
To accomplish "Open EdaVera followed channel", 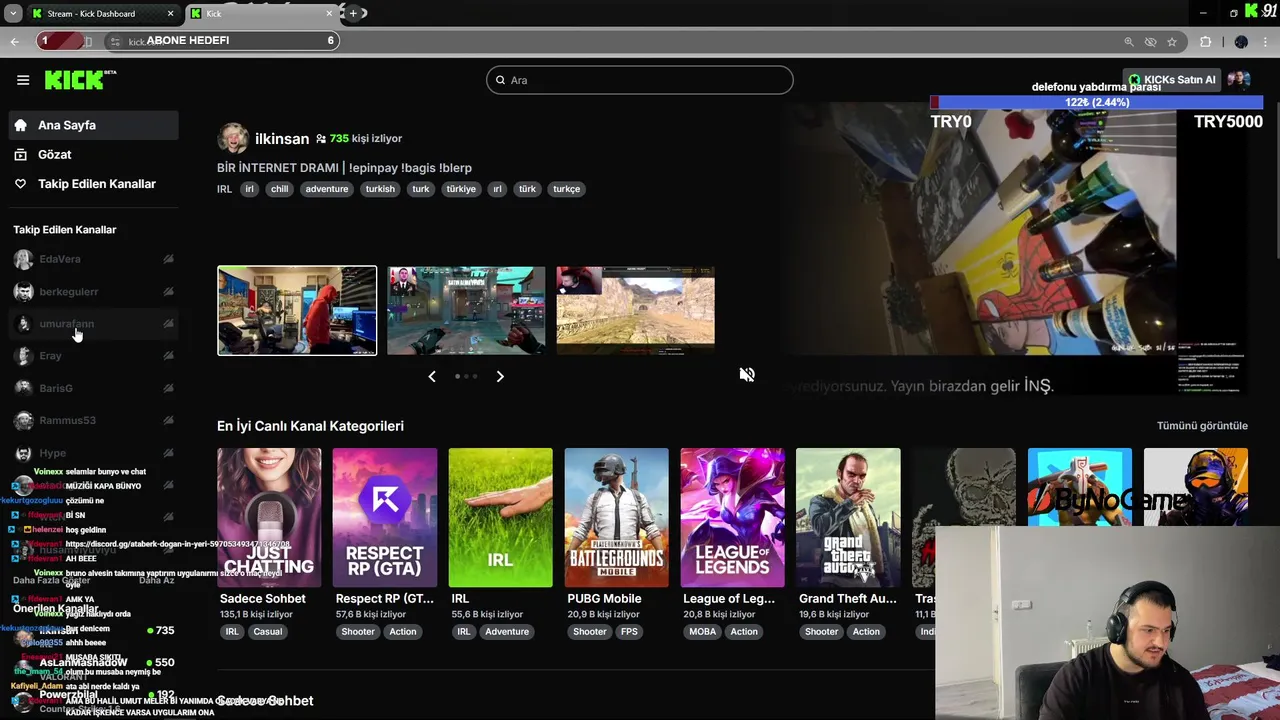I will 94,259.
